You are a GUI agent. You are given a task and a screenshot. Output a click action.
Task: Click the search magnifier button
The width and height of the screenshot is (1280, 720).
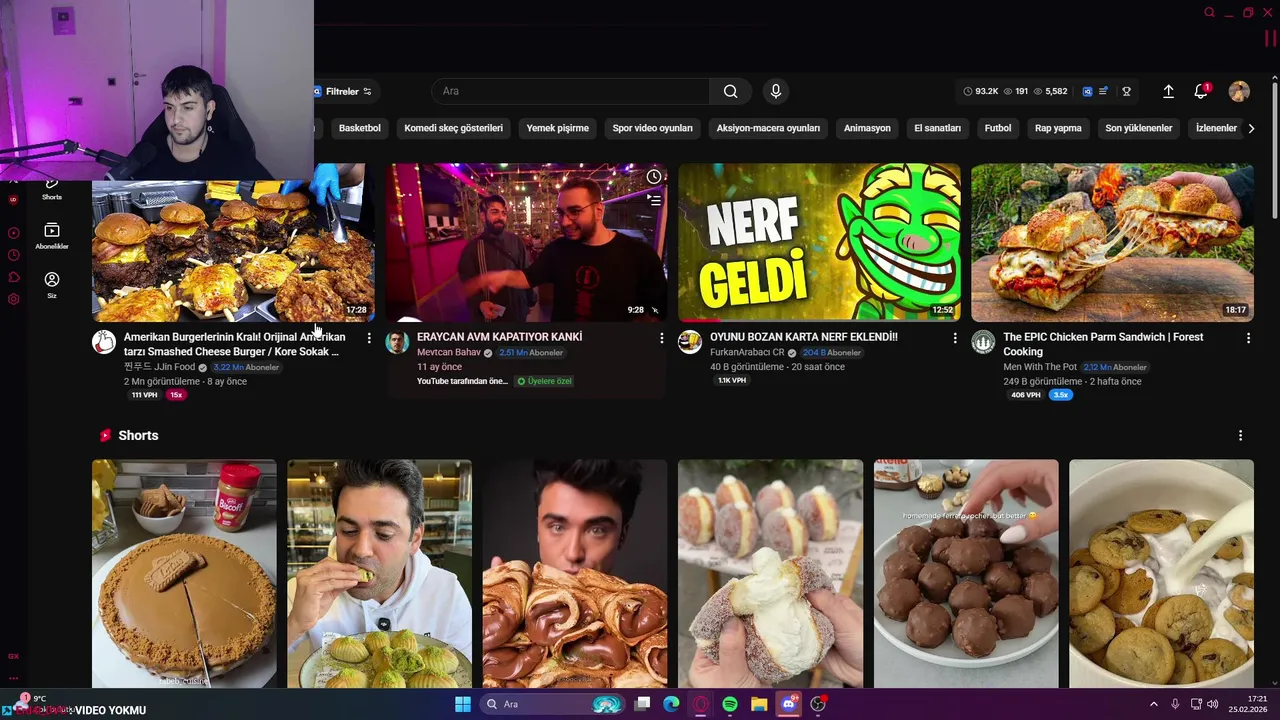coord(731,91)
